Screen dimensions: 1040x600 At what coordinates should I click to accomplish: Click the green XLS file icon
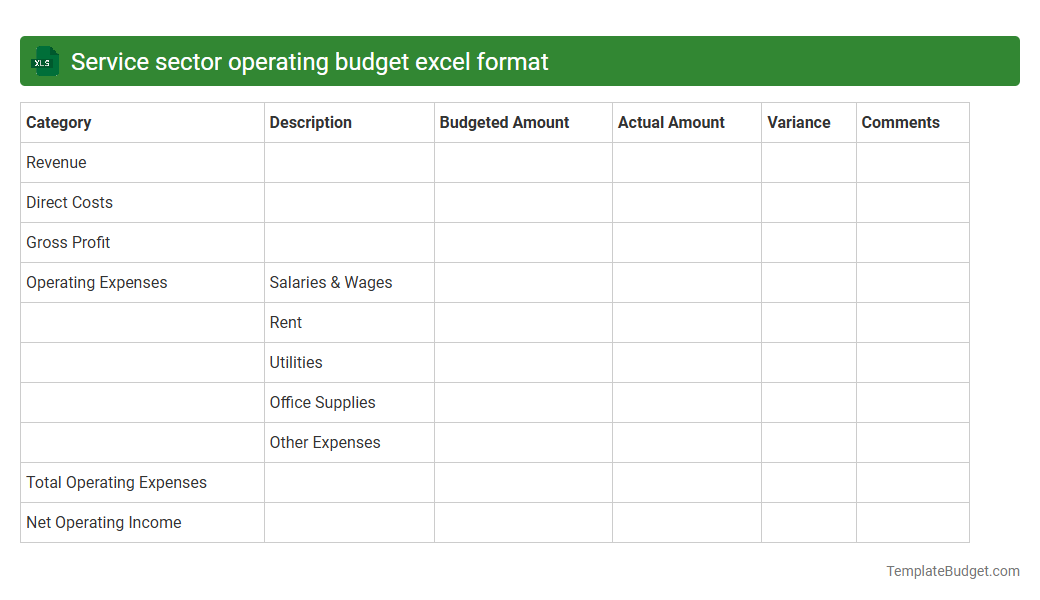point(44,61)
